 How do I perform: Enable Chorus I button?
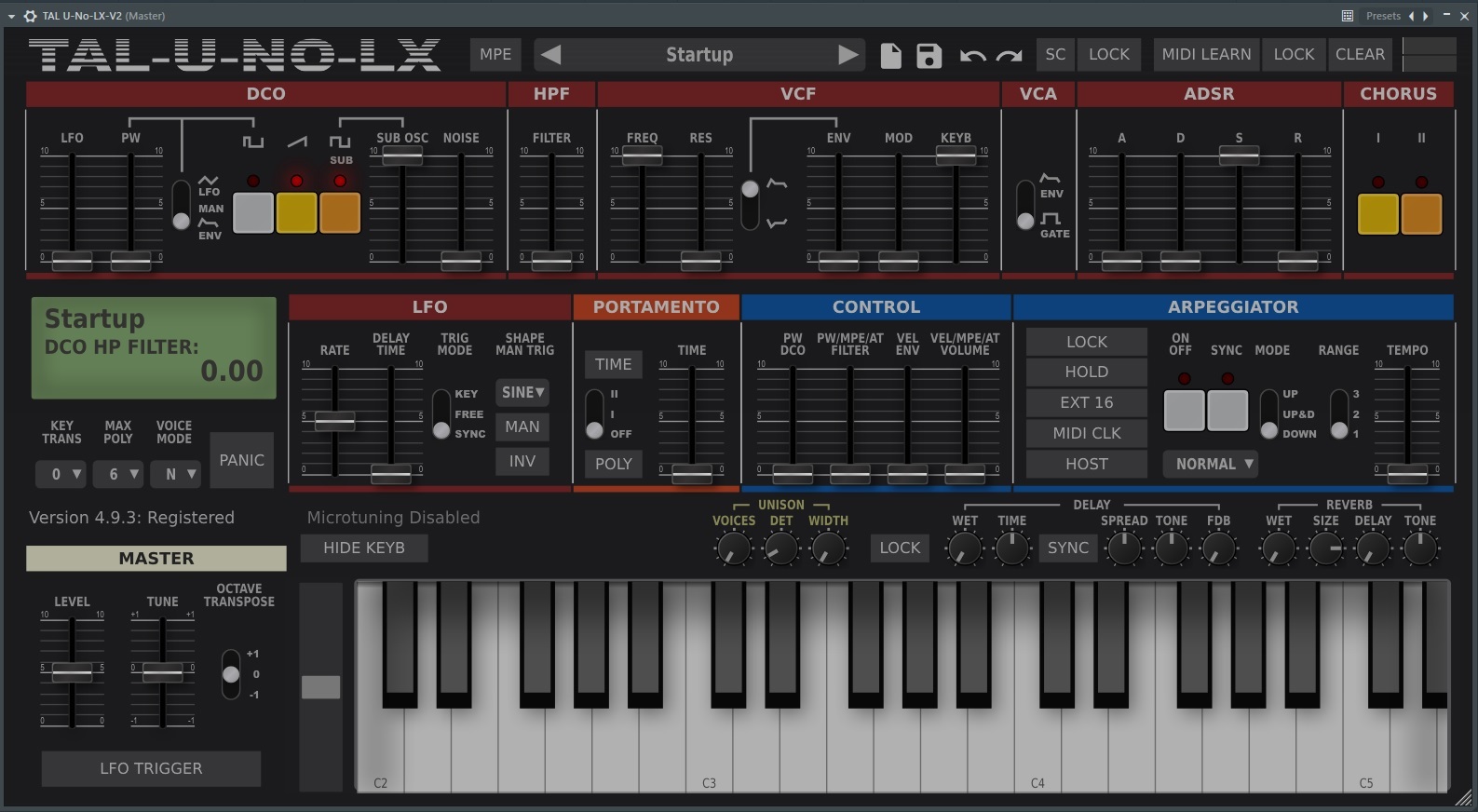tap(1377, 213)
